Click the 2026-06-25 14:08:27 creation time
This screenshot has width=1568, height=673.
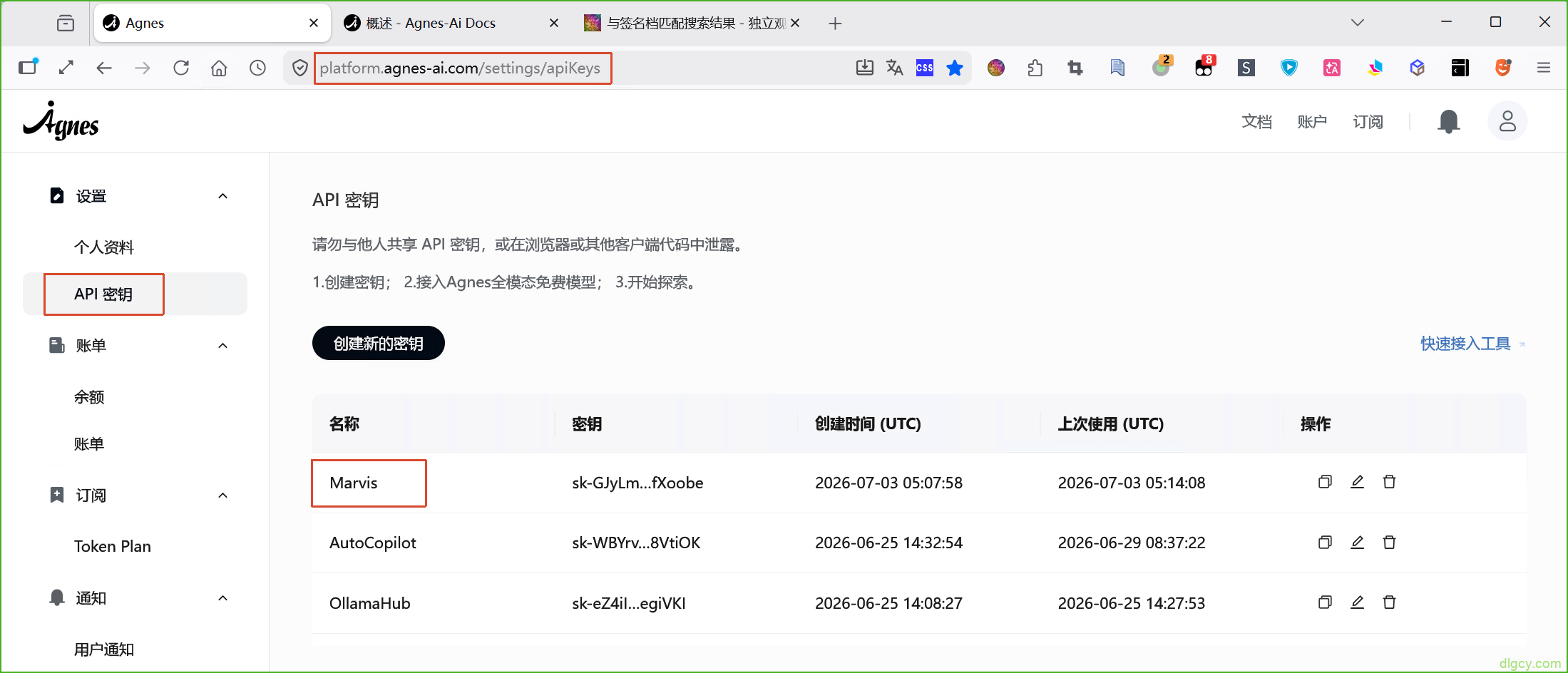(888, 603)
